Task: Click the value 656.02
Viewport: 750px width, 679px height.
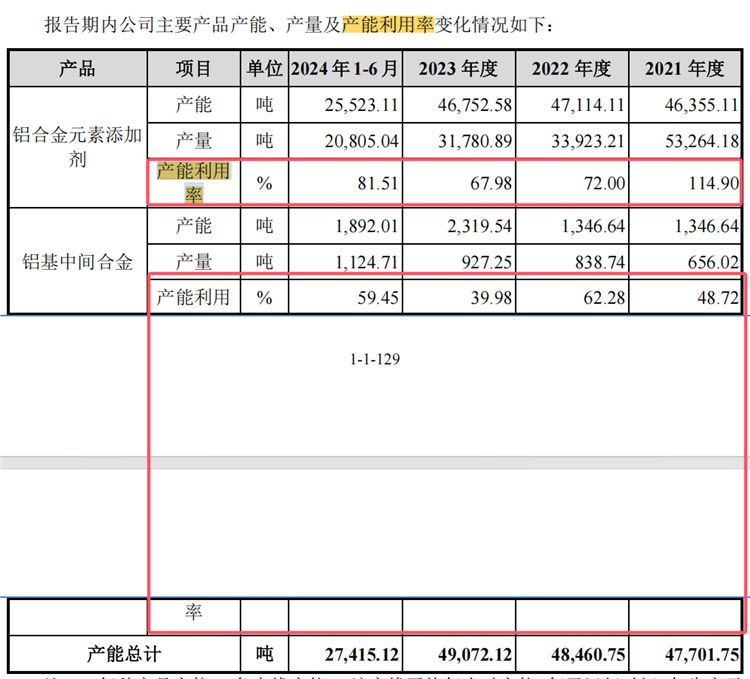Action: 714,262
